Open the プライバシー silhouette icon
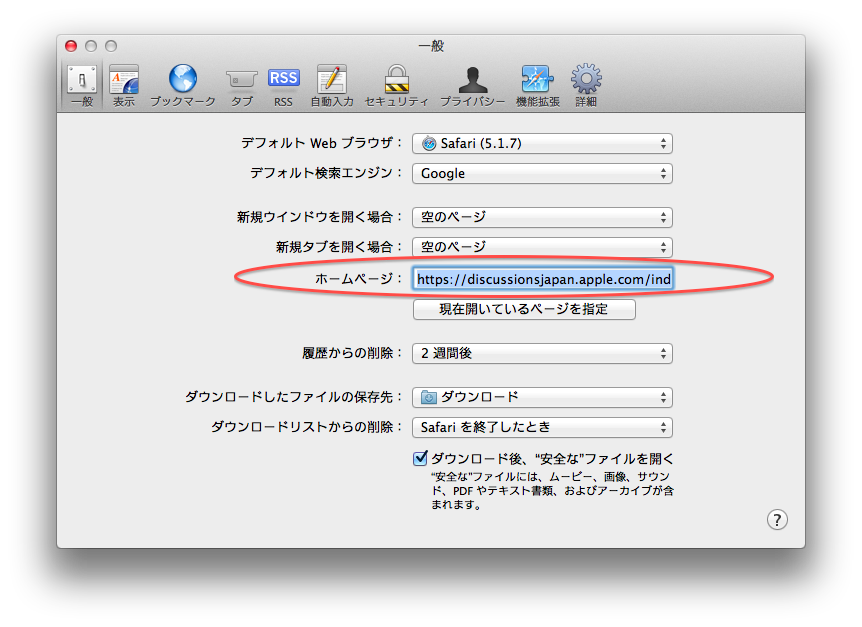The height and width of the screenshot is (627, 862). tap(473, 80)
